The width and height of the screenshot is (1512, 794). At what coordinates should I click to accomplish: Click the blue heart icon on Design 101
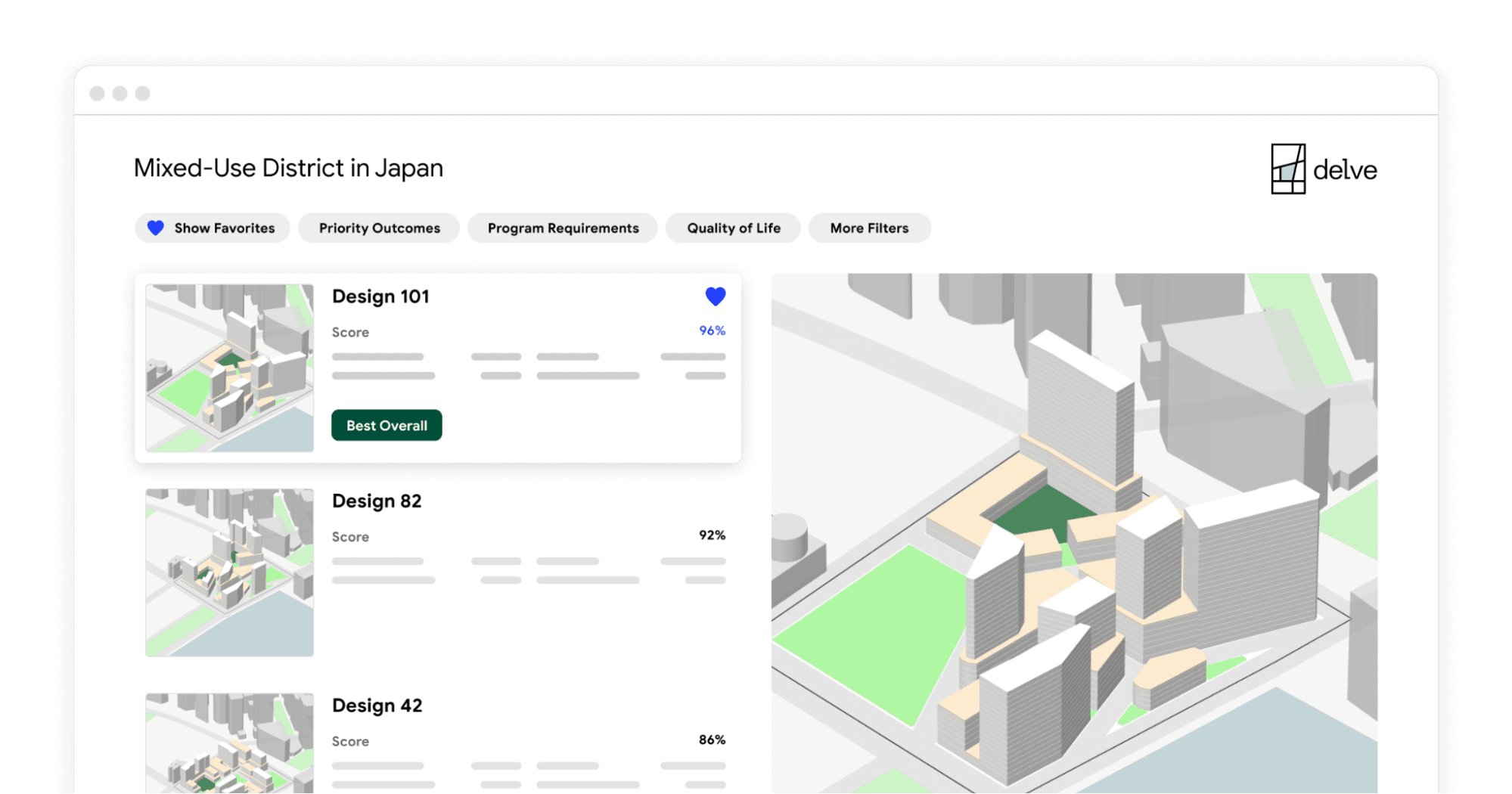(x=714, y=296)
